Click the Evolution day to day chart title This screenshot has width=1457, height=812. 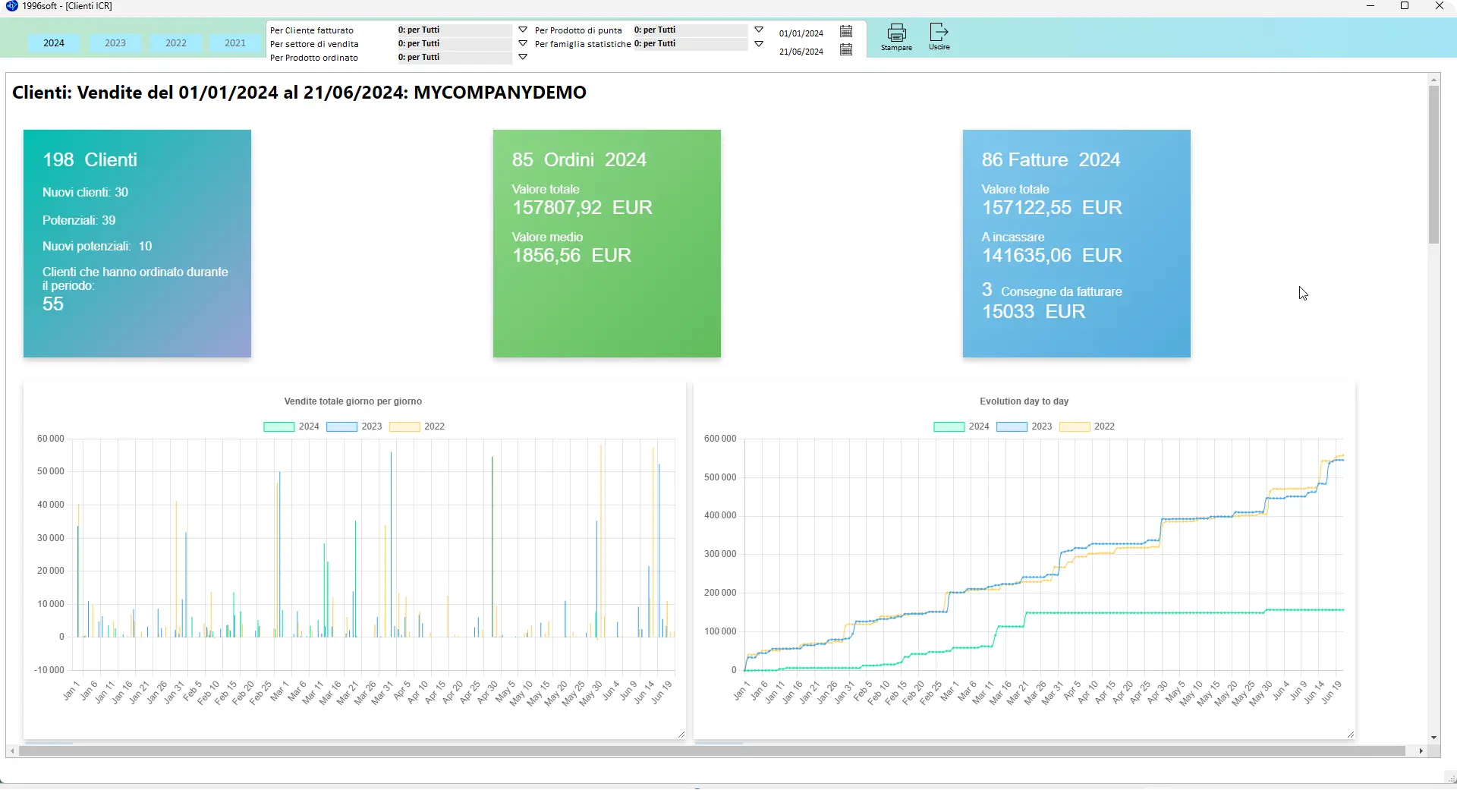(x=1024, y=401)
